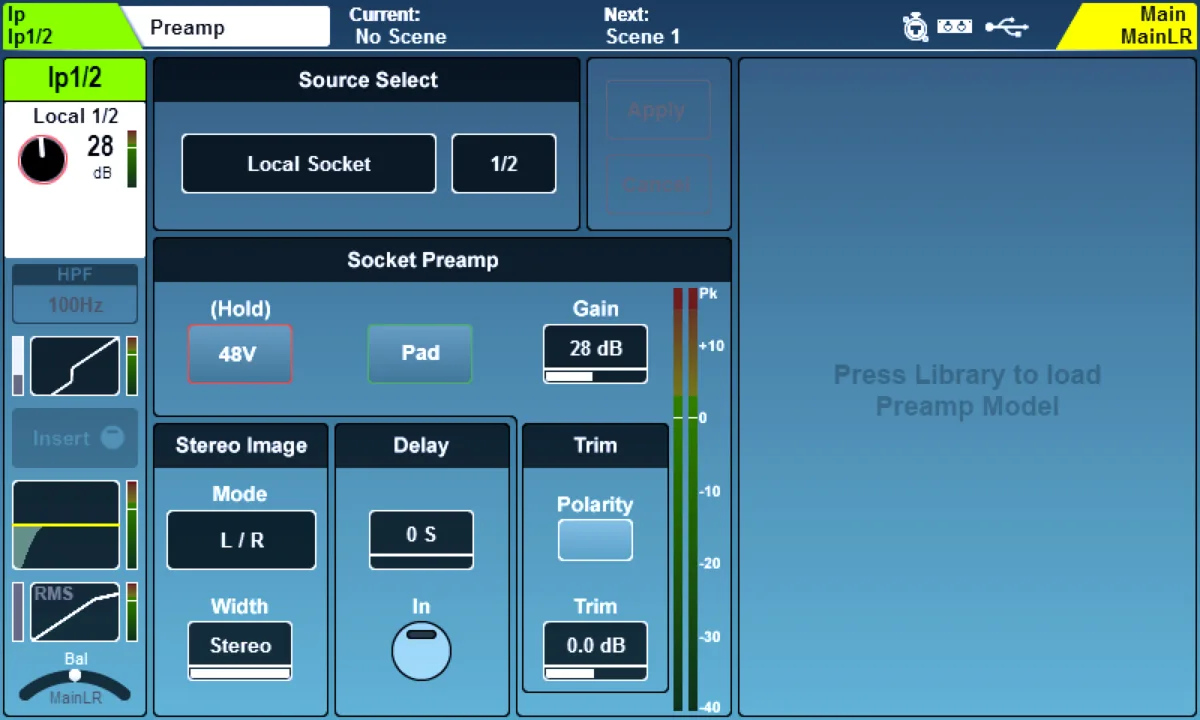Click the tape recorder icon in top bar
The width and height of the screenshot is (1200, 720).
(x=955, y=27)
